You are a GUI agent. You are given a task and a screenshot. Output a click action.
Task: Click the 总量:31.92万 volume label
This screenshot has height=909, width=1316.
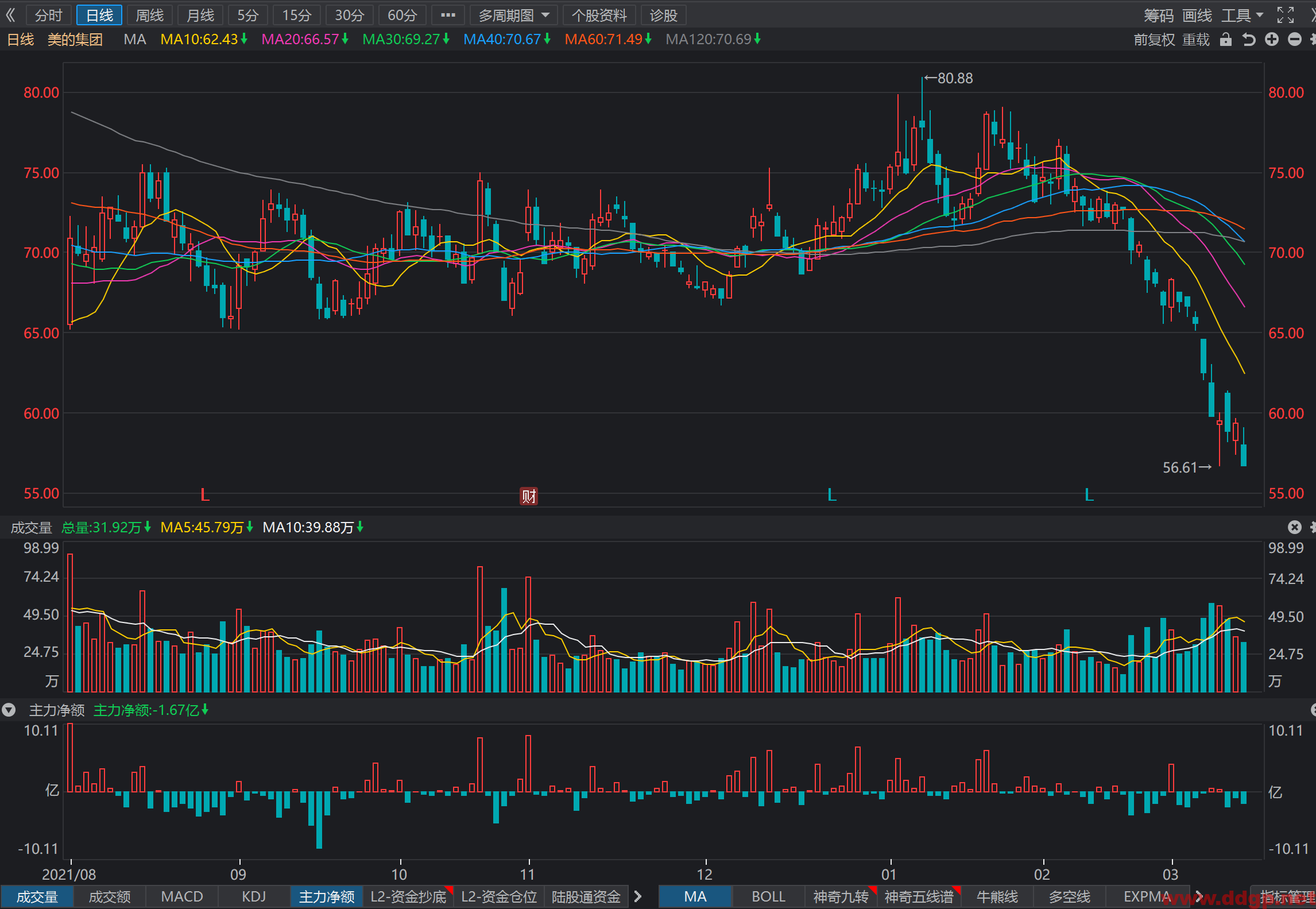tap(106, 527)
